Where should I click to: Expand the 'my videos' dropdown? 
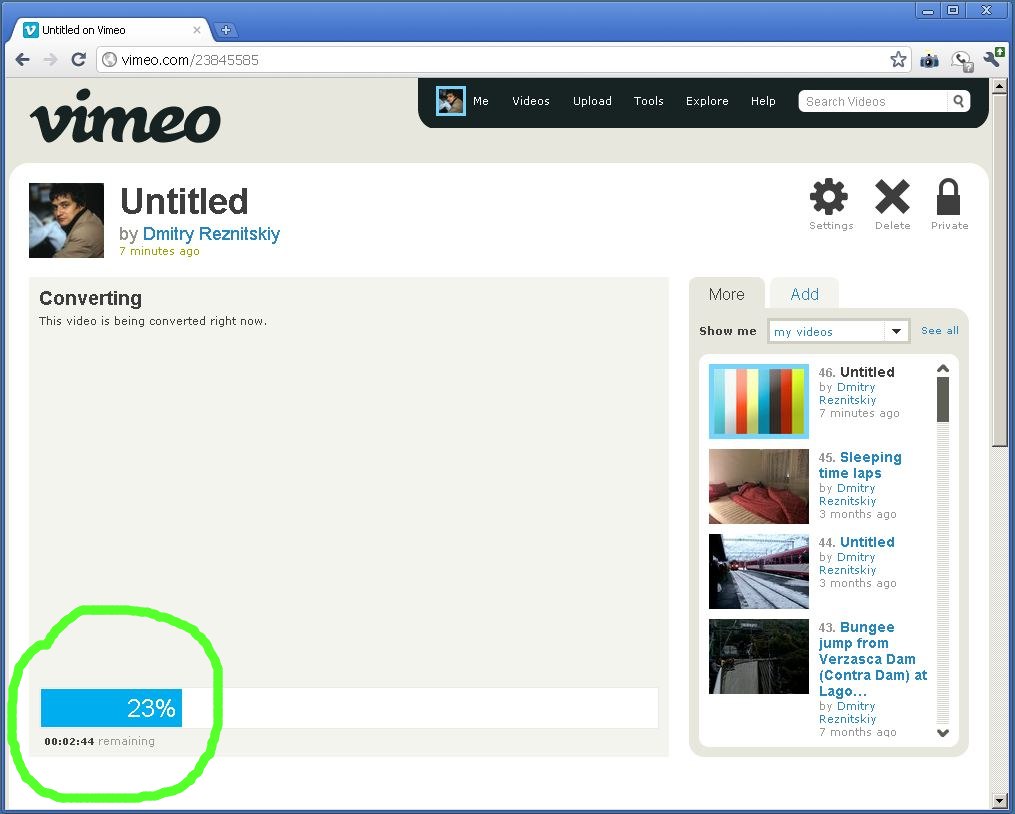pos(896,331)
